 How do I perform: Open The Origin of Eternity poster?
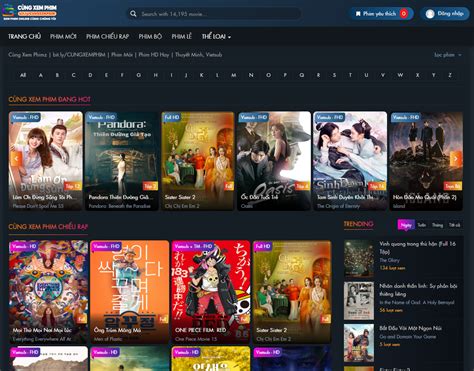(350, 161)
